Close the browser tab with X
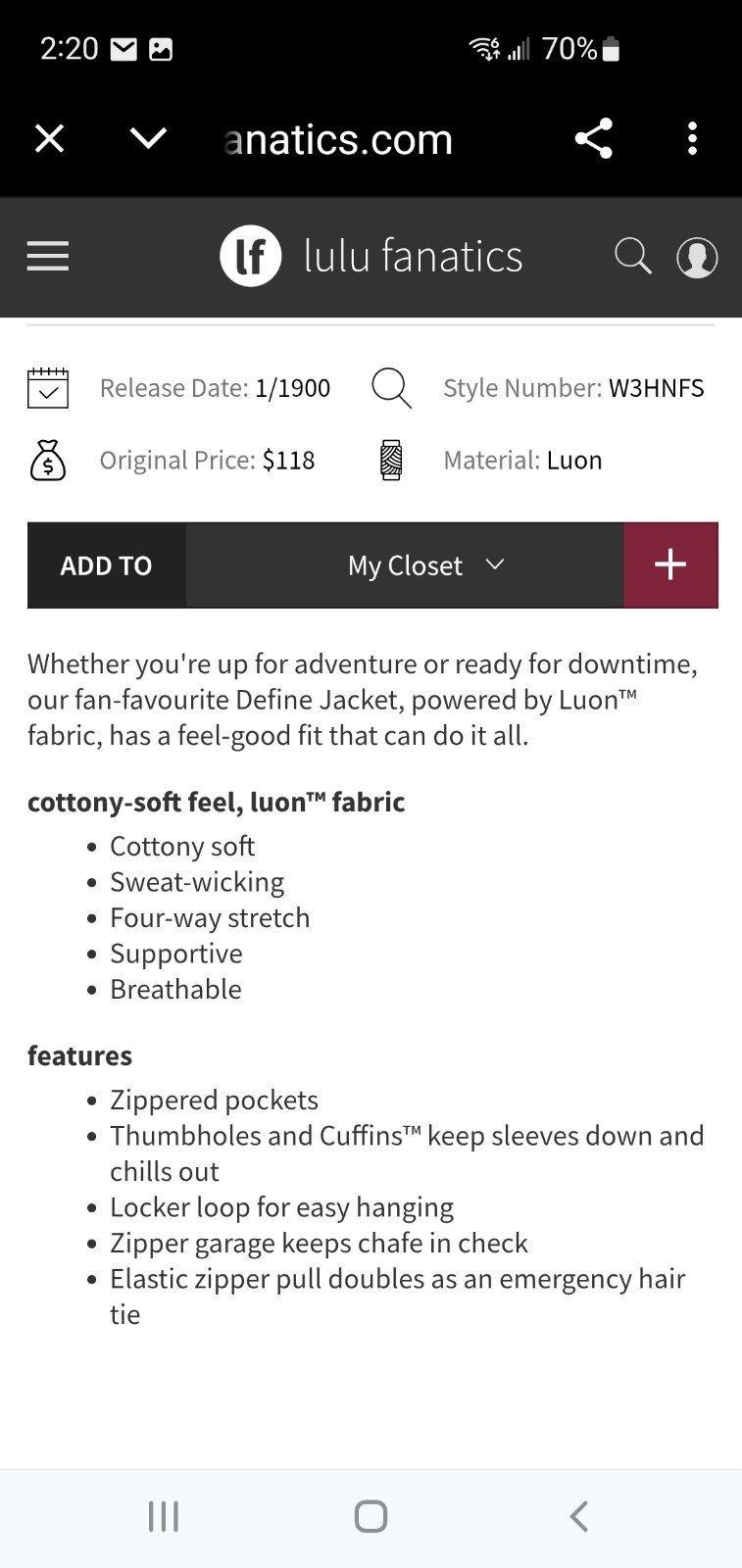The height and width of the screenshot is (1568, 742). click(49, 138)
